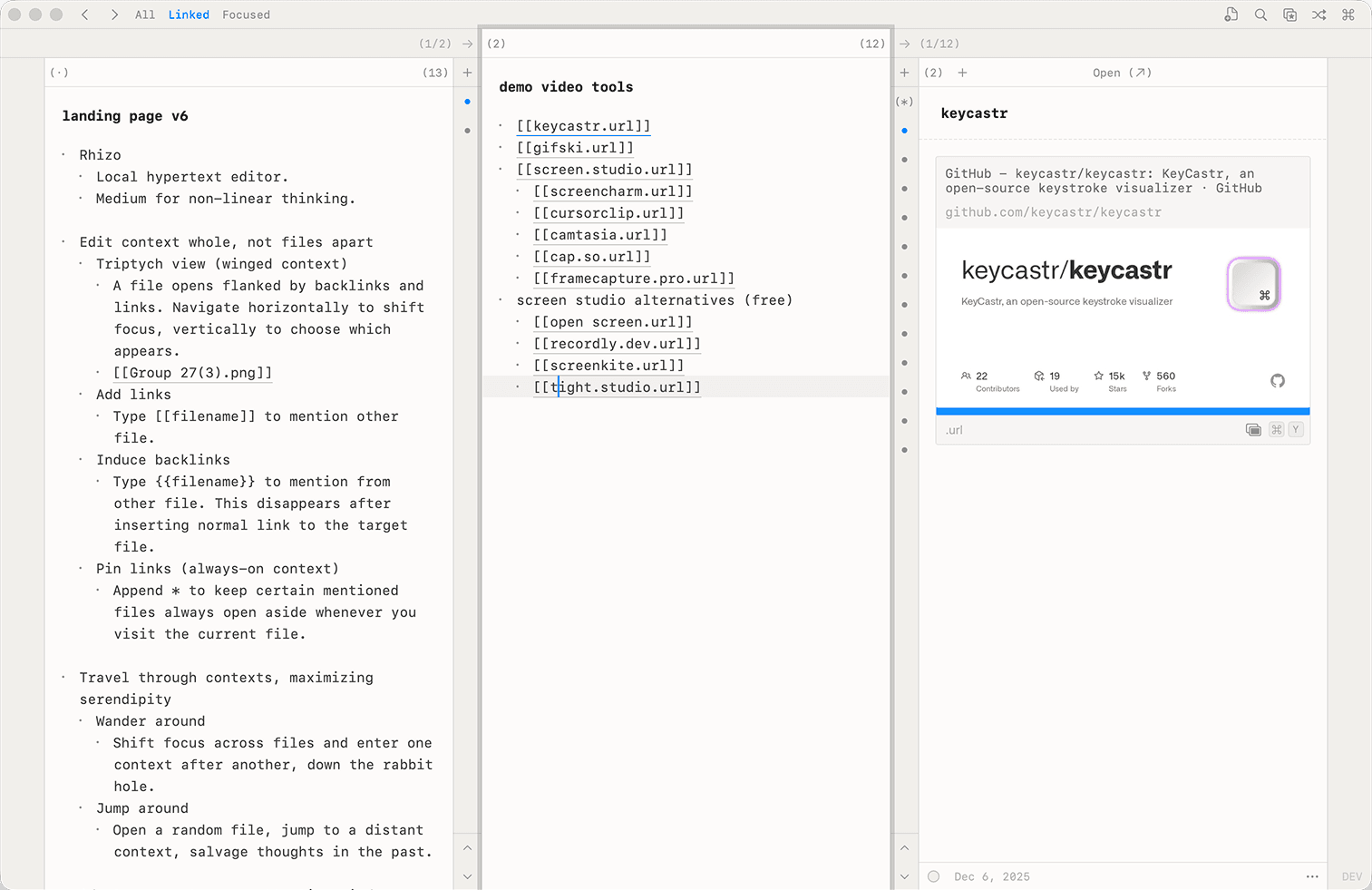The image size is (1372, 890).
Task: Click the new file icon in top toolbar
Action: [1231, 15]
